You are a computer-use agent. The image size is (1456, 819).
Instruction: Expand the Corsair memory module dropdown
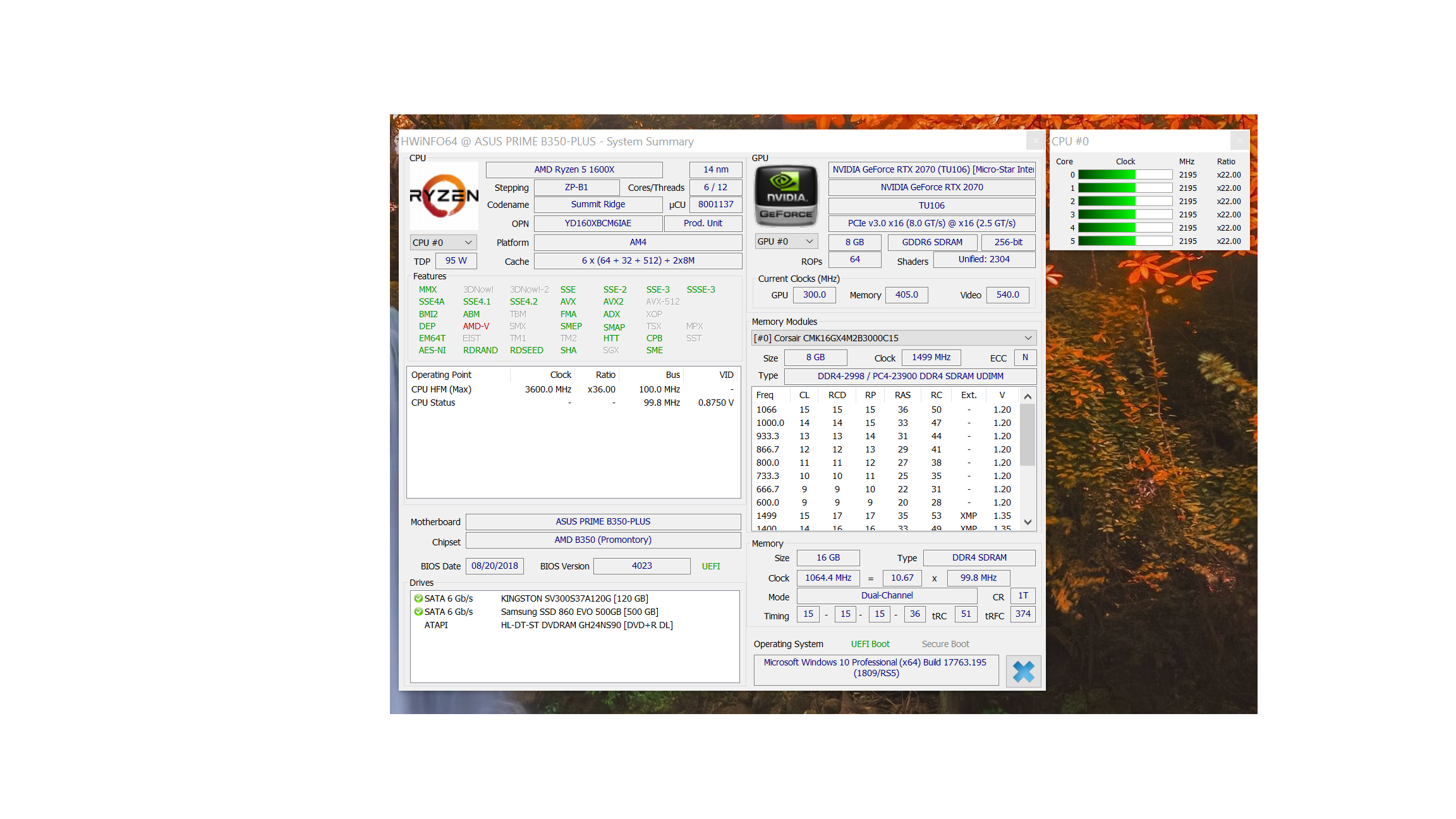(893, 338)
